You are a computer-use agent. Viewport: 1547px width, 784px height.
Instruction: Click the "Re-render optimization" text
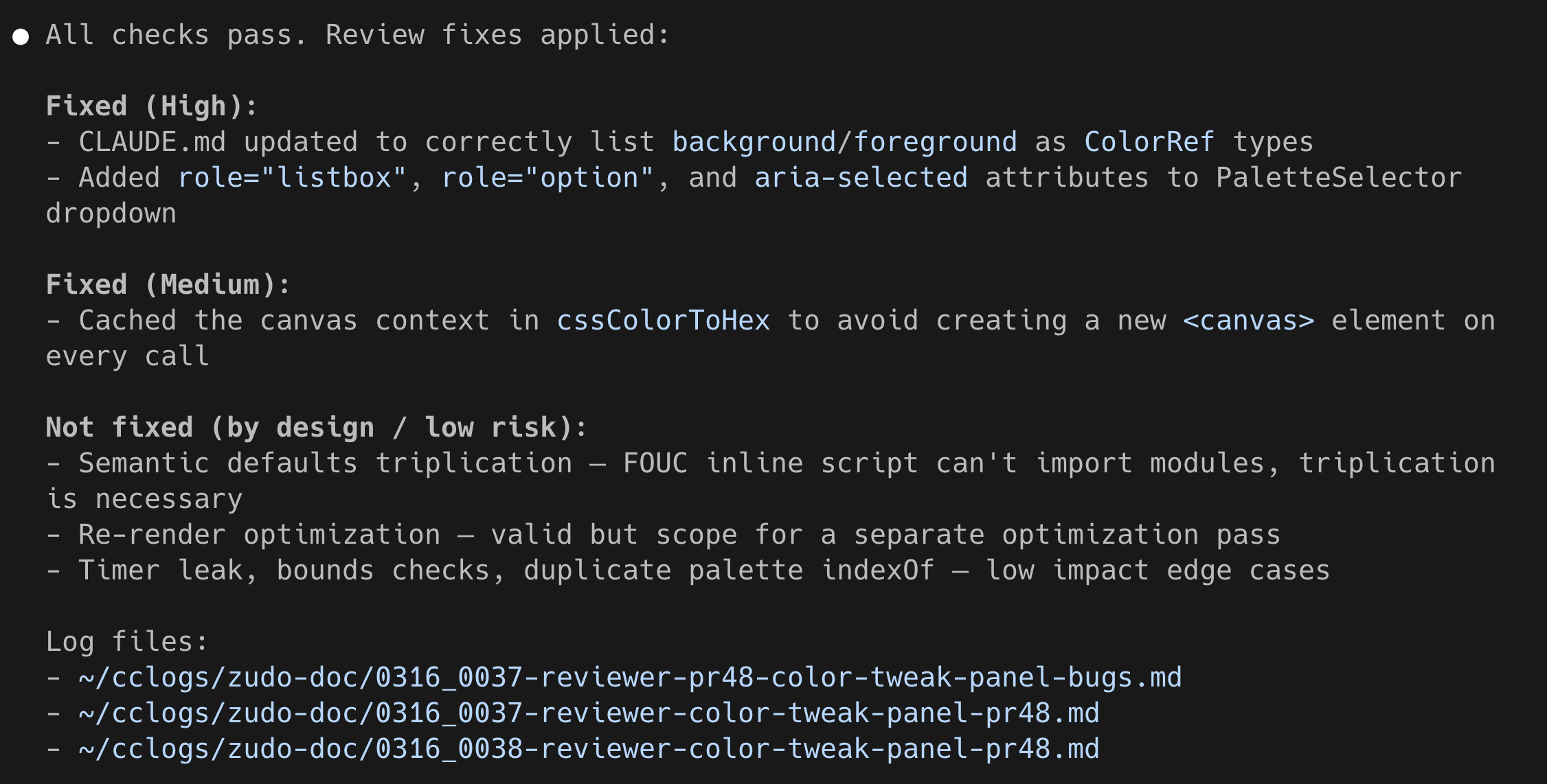click(259, 535)
